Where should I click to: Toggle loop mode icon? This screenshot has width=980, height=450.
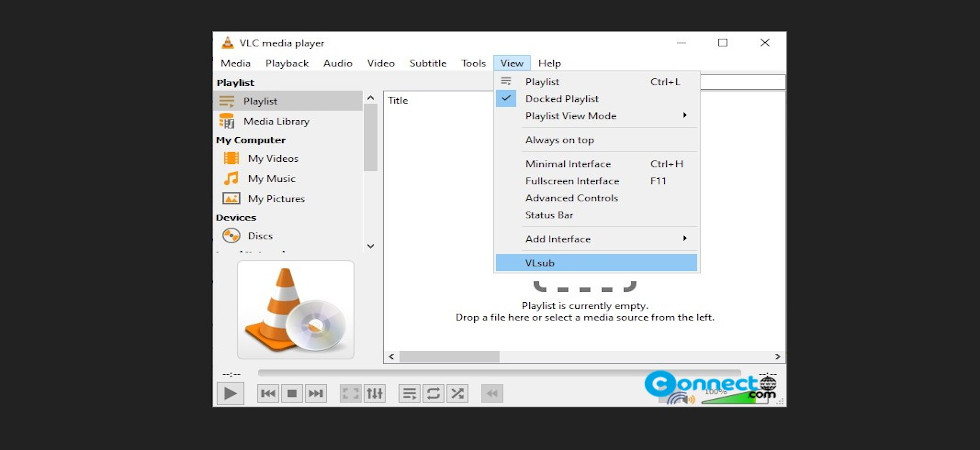coord(433,393)
